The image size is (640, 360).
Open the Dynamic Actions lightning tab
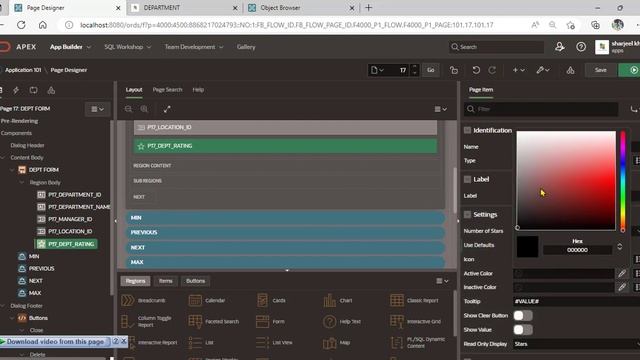click(16, 90)
